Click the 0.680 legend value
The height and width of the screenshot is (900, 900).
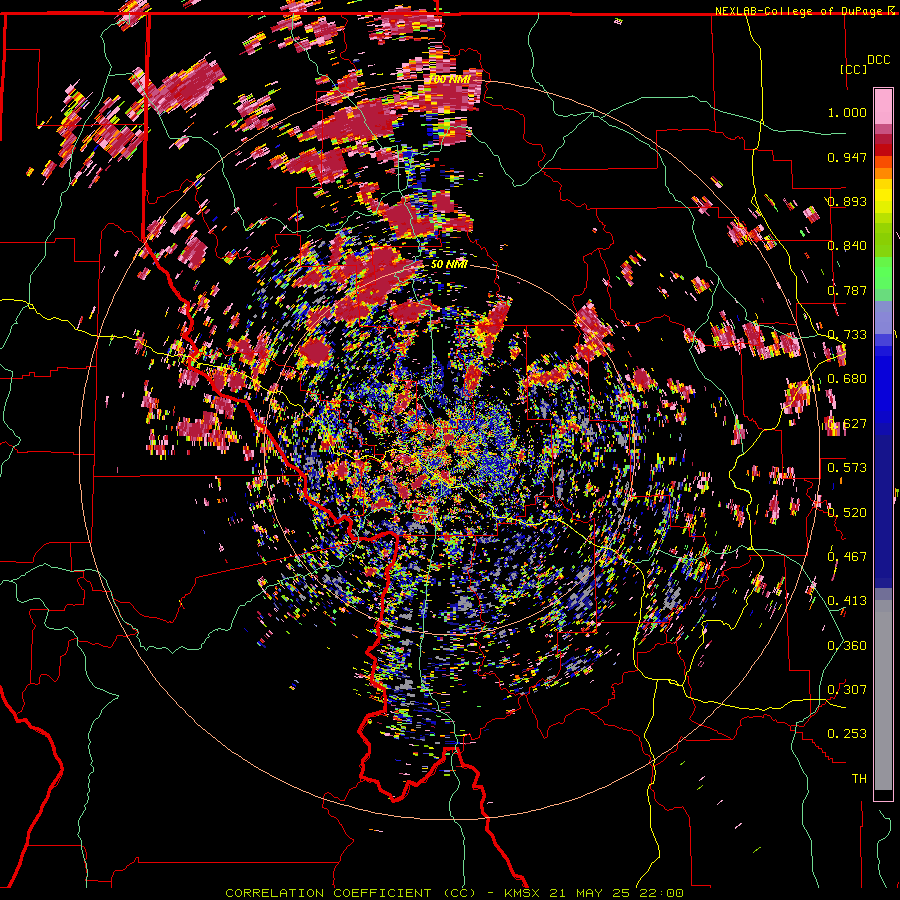pos(847,379)
